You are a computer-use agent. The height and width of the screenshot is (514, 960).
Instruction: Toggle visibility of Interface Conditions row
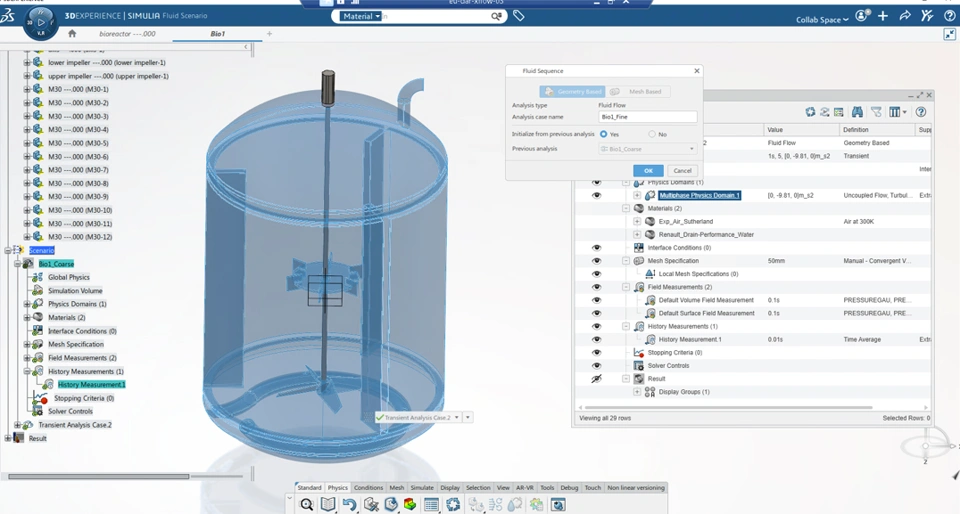click(x=596, y=248)
